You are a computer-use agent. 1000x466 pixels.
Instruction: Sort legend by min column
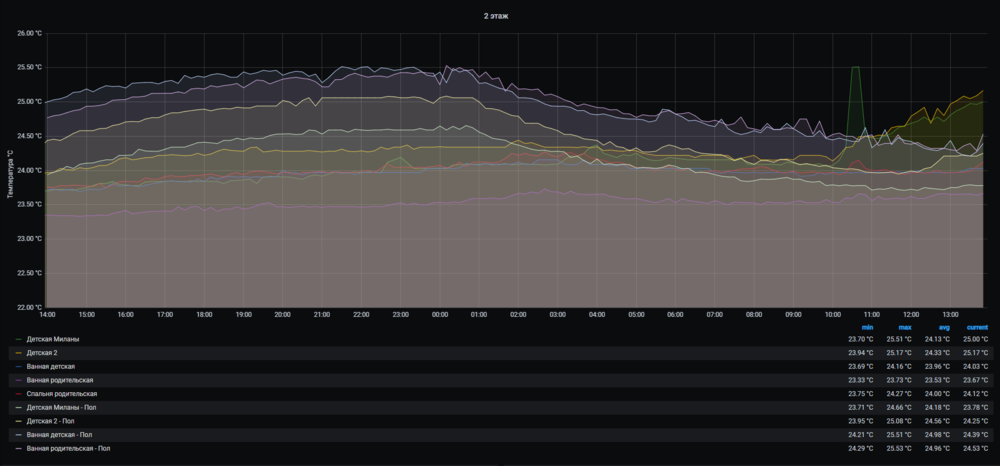point(867,327)
